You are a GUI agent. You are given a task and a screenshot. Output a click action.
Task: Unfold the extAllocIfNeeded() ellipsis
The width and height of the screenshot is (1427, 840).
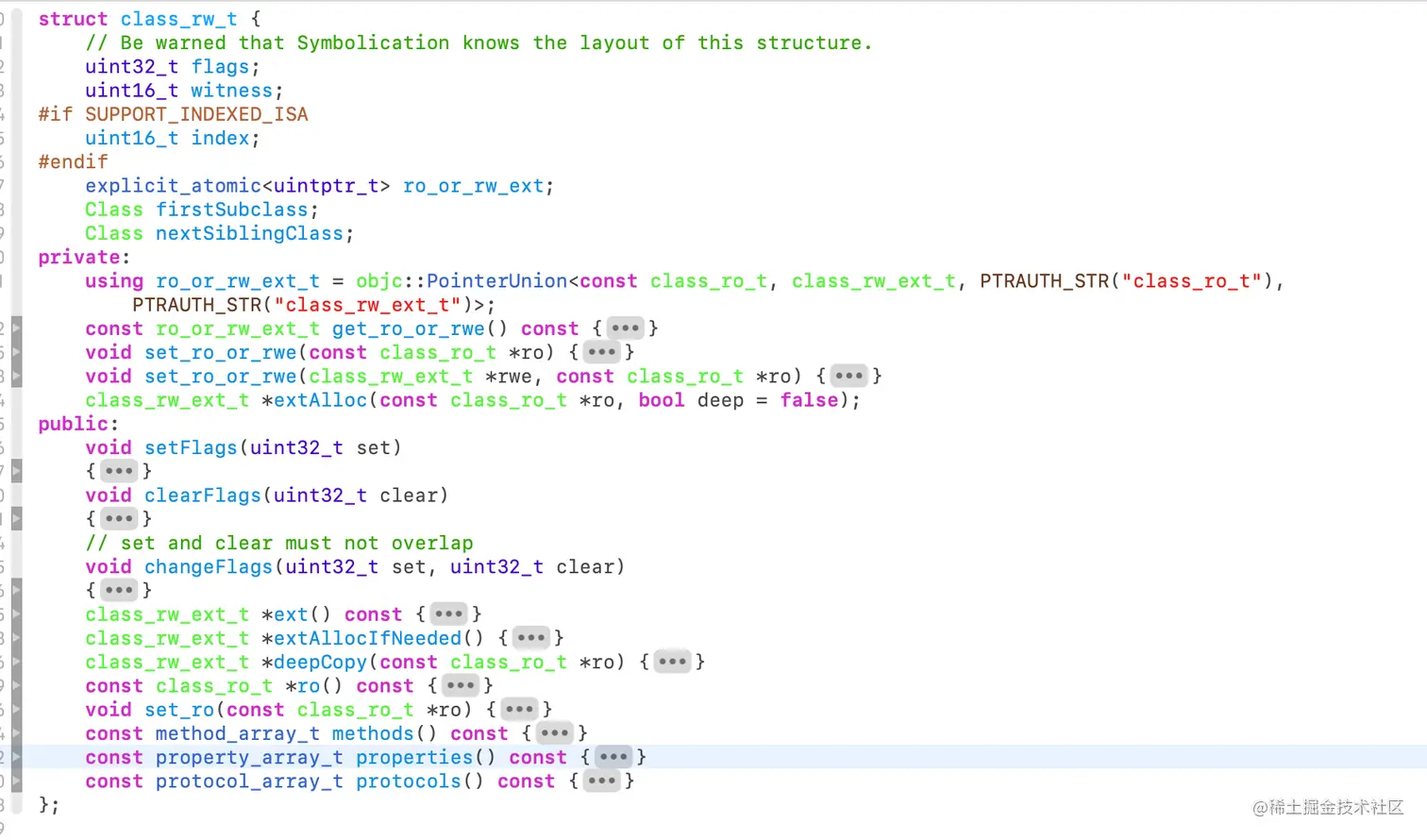530,638
